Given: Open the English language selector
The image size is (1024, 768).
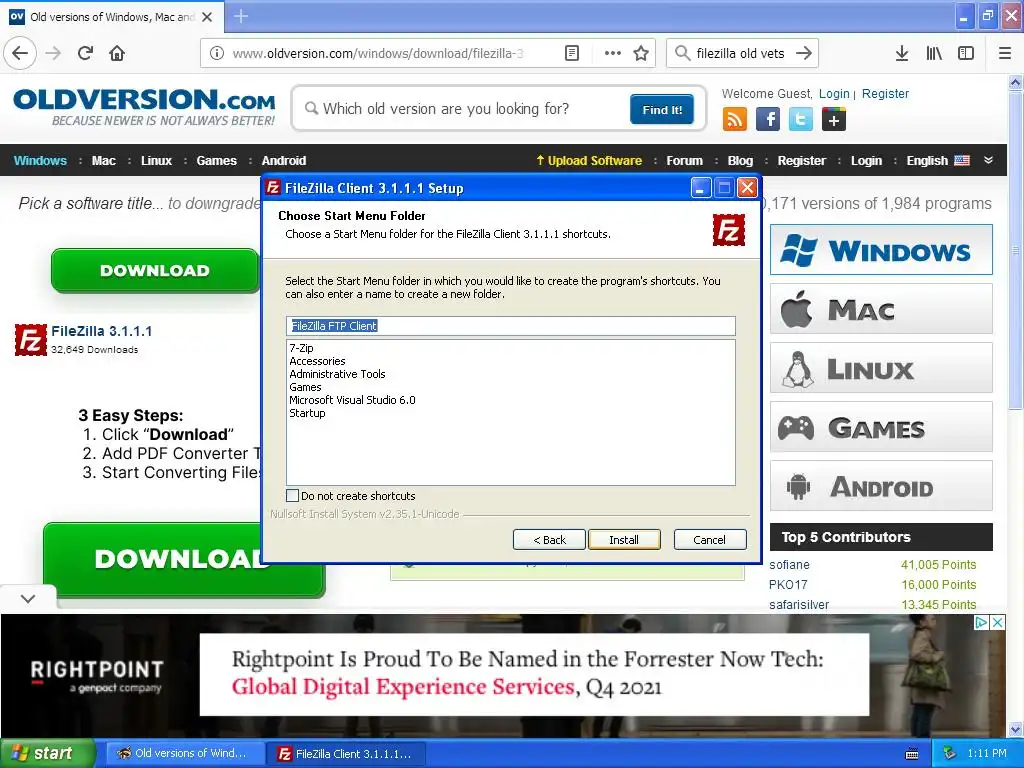Looking at the screenshot, I should click(938, 161).
